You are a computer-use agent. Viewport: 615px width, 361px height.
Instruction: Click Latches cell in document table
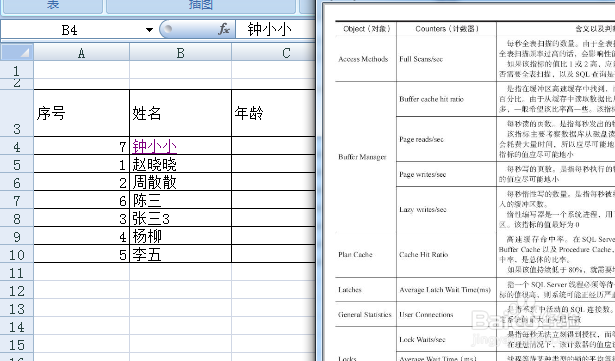pyautogui.click(x=349, y=290)
